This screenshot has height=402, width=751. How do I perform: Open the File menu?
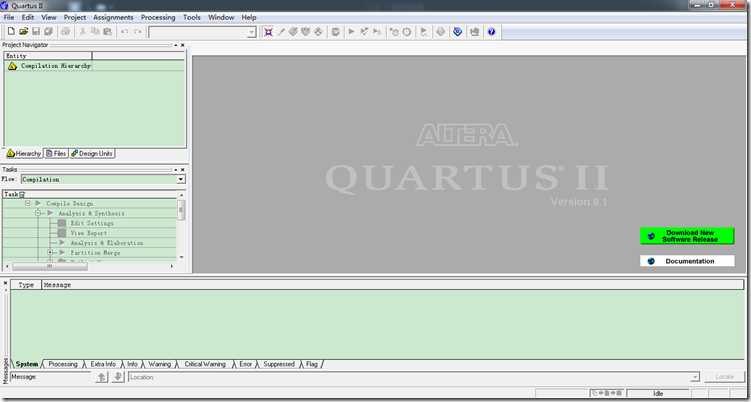tap(9, 17)
